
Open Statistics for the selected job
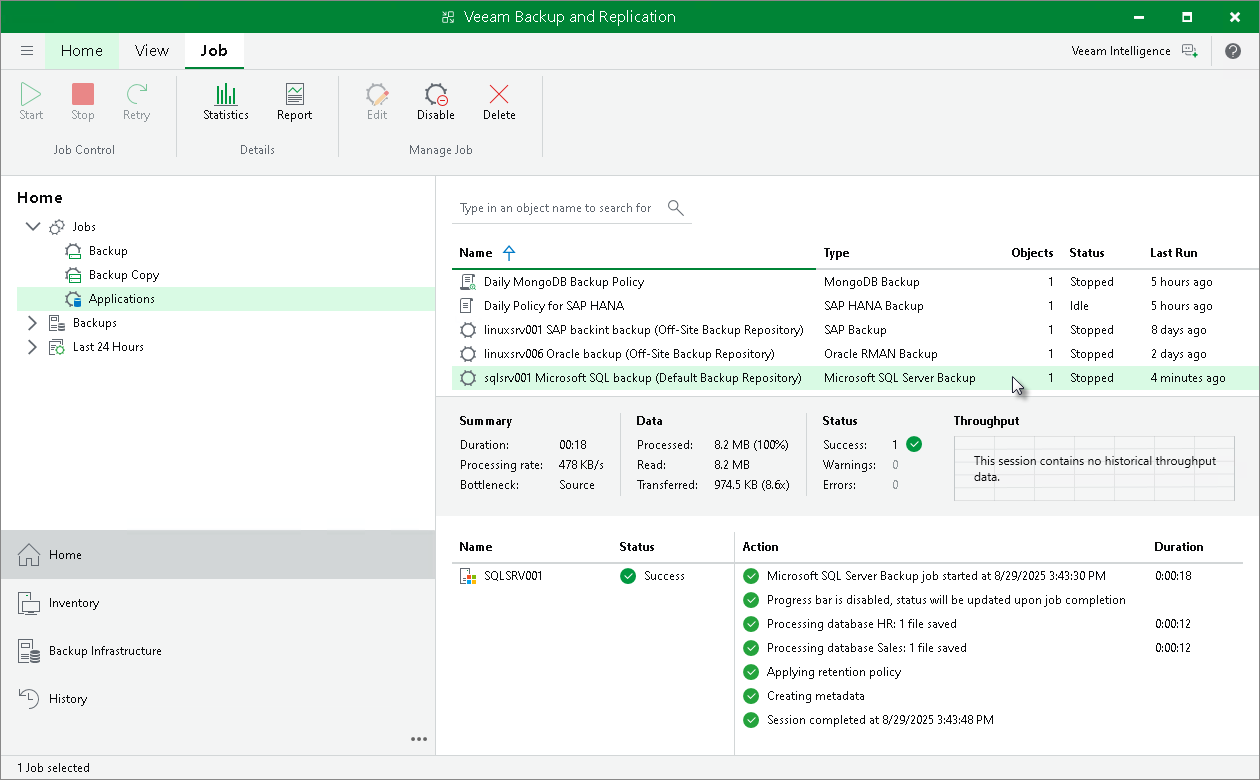click(225, 100)
